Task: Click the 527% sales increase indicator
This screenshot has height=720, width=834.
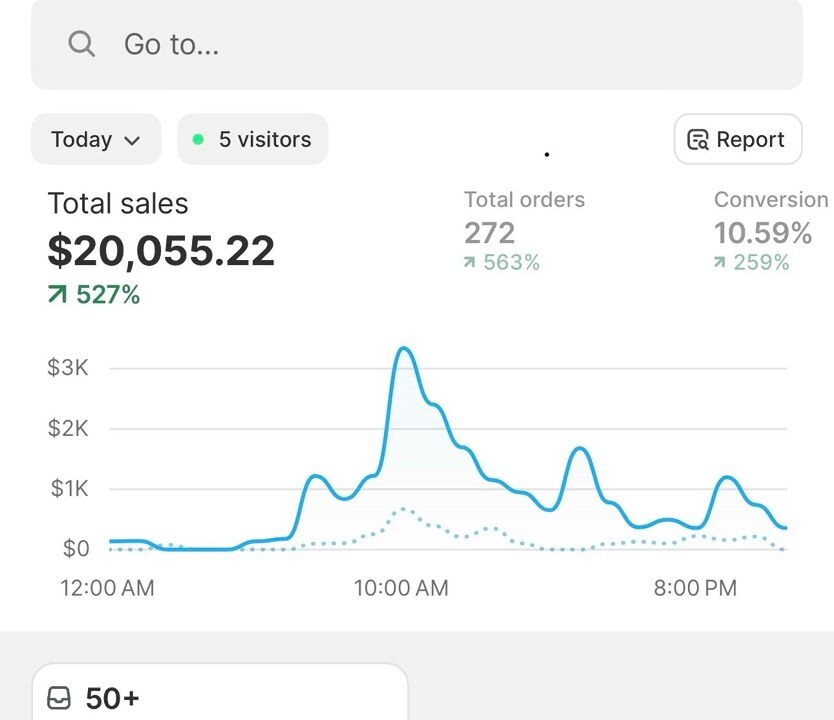Action: pyautogui.click(x=94, y=294)
